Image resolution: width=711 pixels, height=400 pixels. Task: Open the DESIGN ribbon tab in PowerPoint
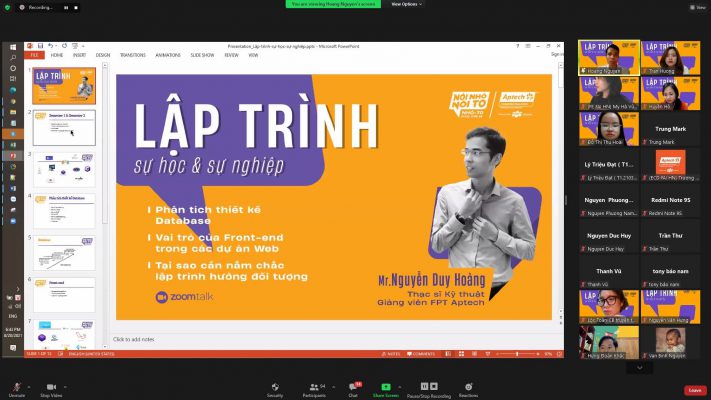[x=105, y=55]
